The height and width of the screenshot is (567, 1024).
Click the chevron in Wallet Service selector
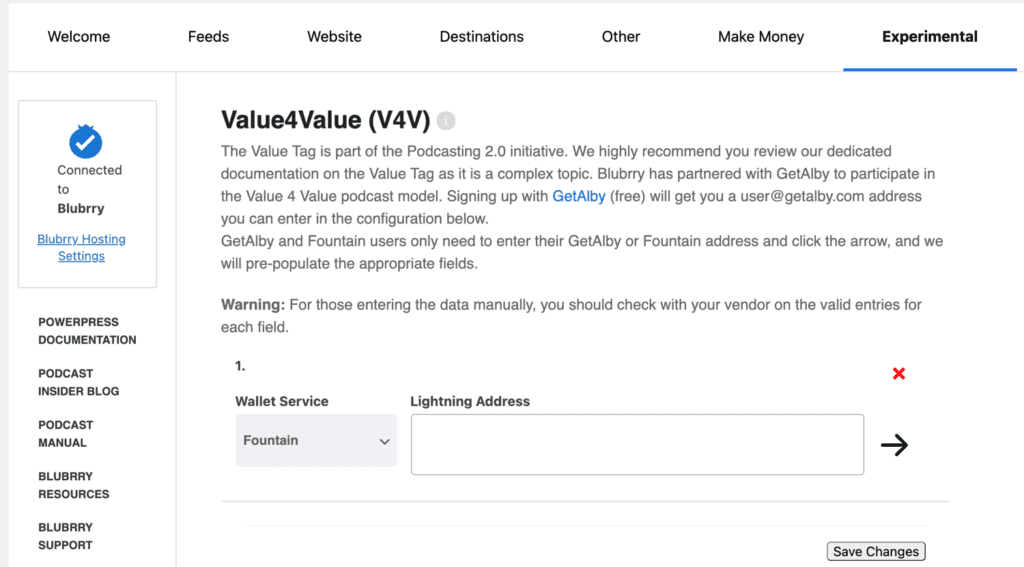385,442
